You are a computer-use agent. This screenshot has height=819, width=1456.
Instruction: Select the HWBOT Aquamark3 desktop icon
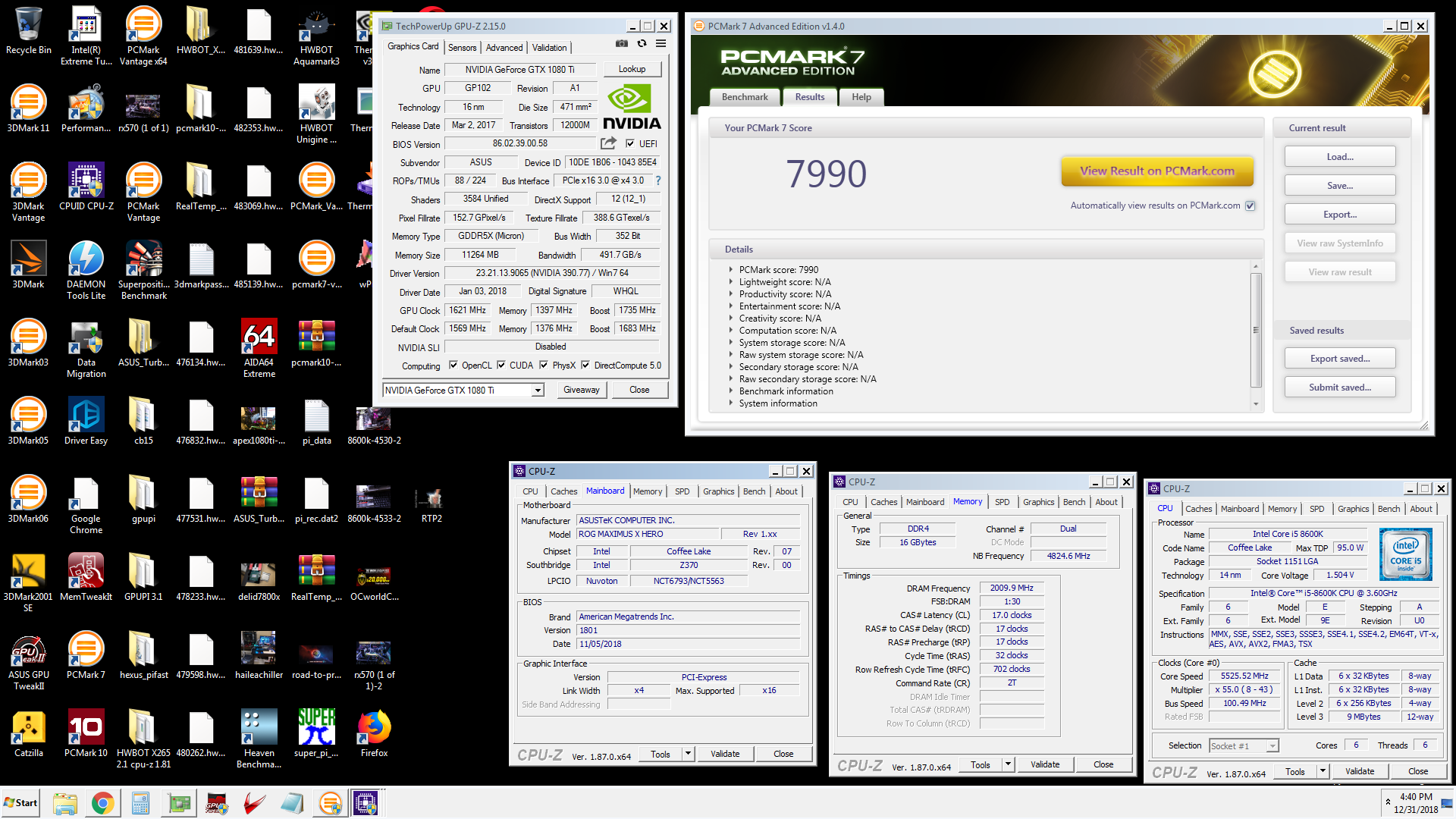tap(317, 36)
